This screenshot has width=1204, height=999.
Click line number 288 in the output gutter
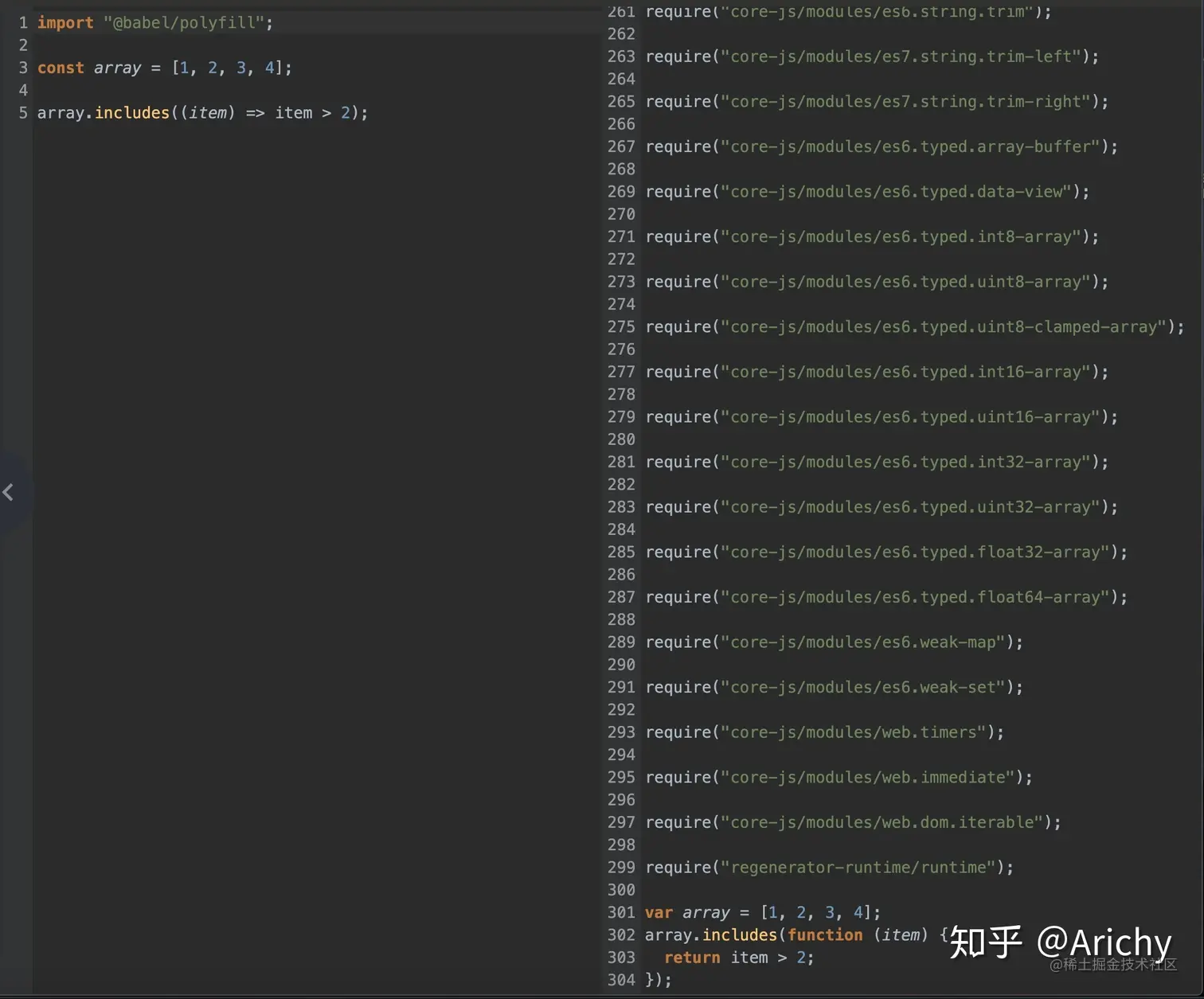(621, 619)
